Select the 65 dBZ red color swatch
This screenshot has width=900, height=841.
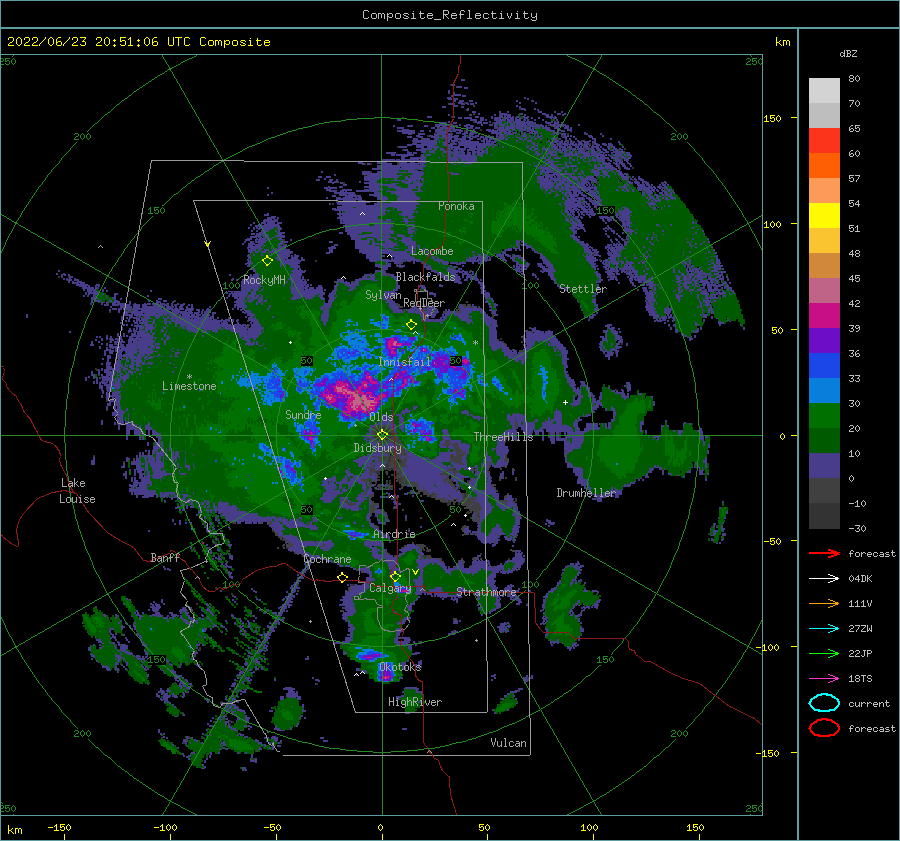(824, 141)
